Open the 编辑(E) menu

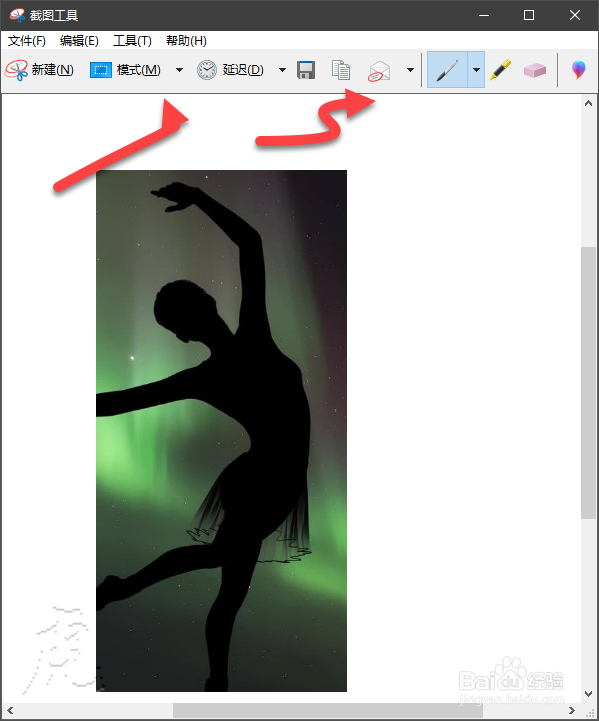click(x=79, y=41)
